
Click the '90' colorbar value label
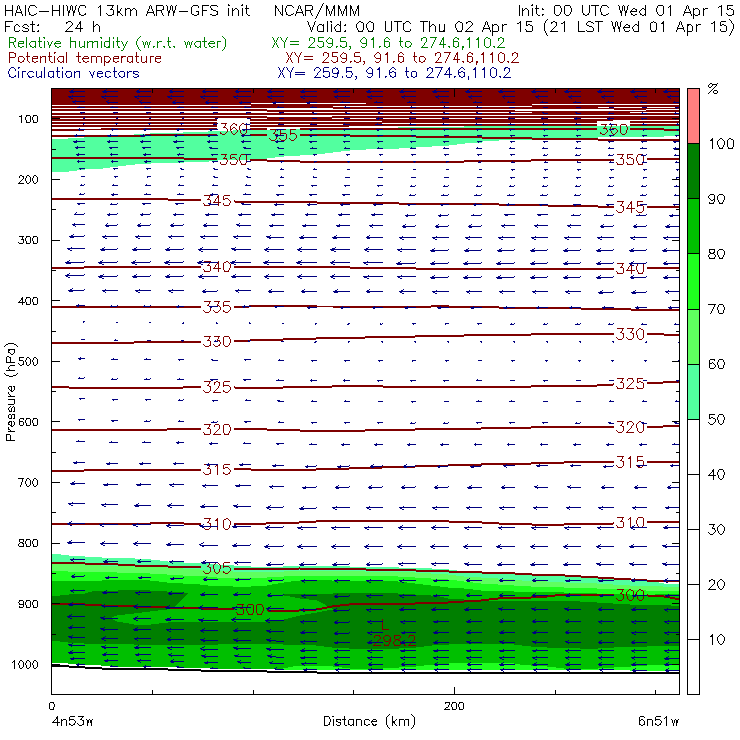[716, 199]
